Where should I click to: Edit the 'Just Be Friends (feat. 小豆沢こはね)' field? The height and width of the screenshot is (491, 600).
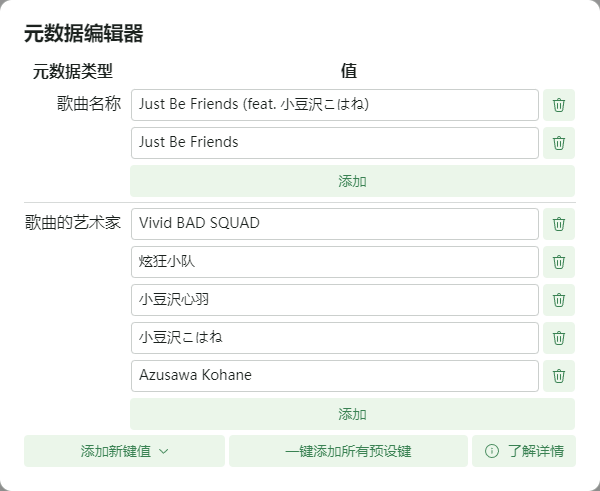(334, 105)
